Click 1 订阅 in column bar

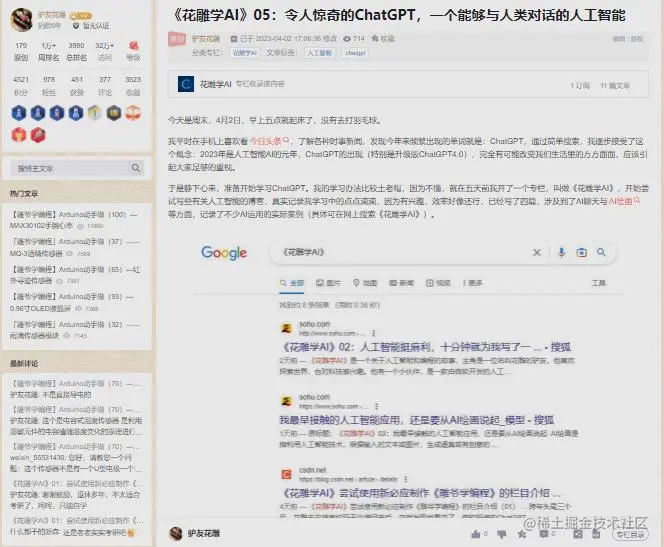click(x=580, y=86)
